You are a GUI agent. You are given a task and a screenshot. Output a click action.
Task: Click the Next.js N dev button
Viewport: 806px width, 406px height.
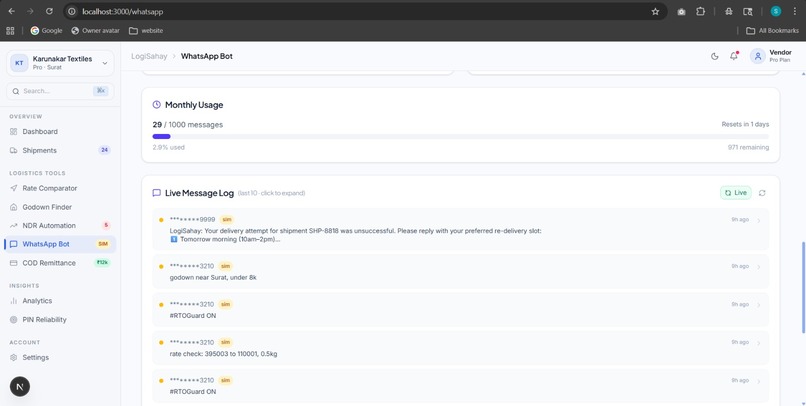point(20,386)
